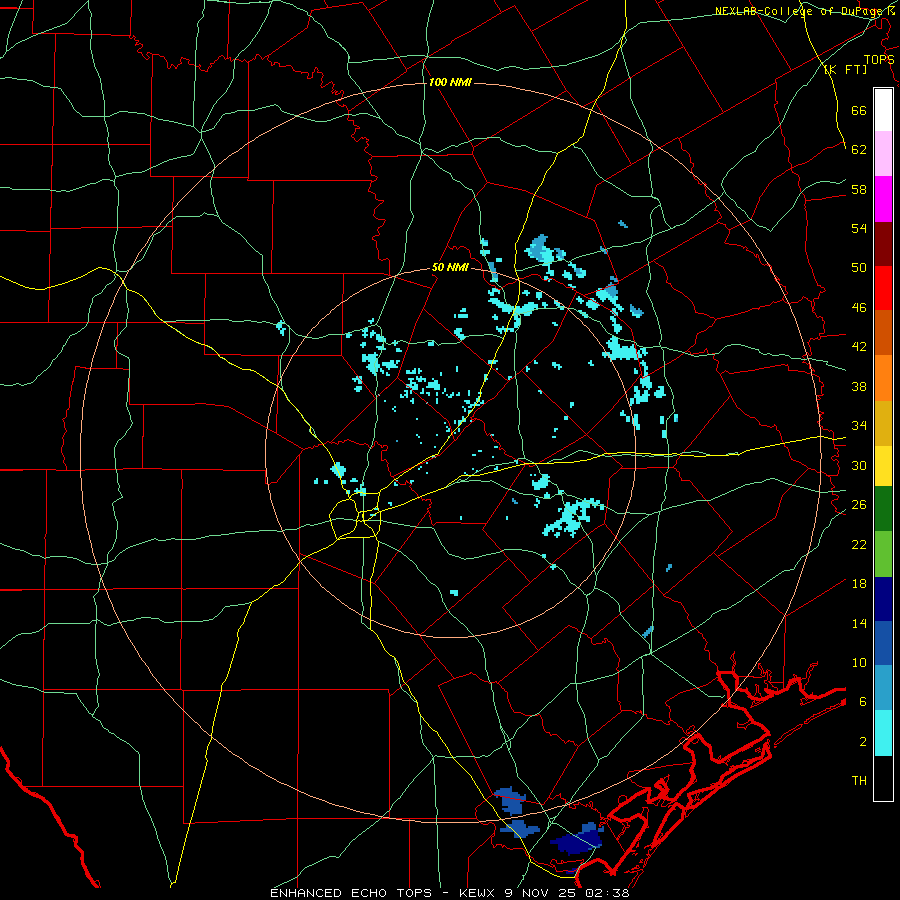
Task: Click the 62 legend value
Action: point(859,150)
